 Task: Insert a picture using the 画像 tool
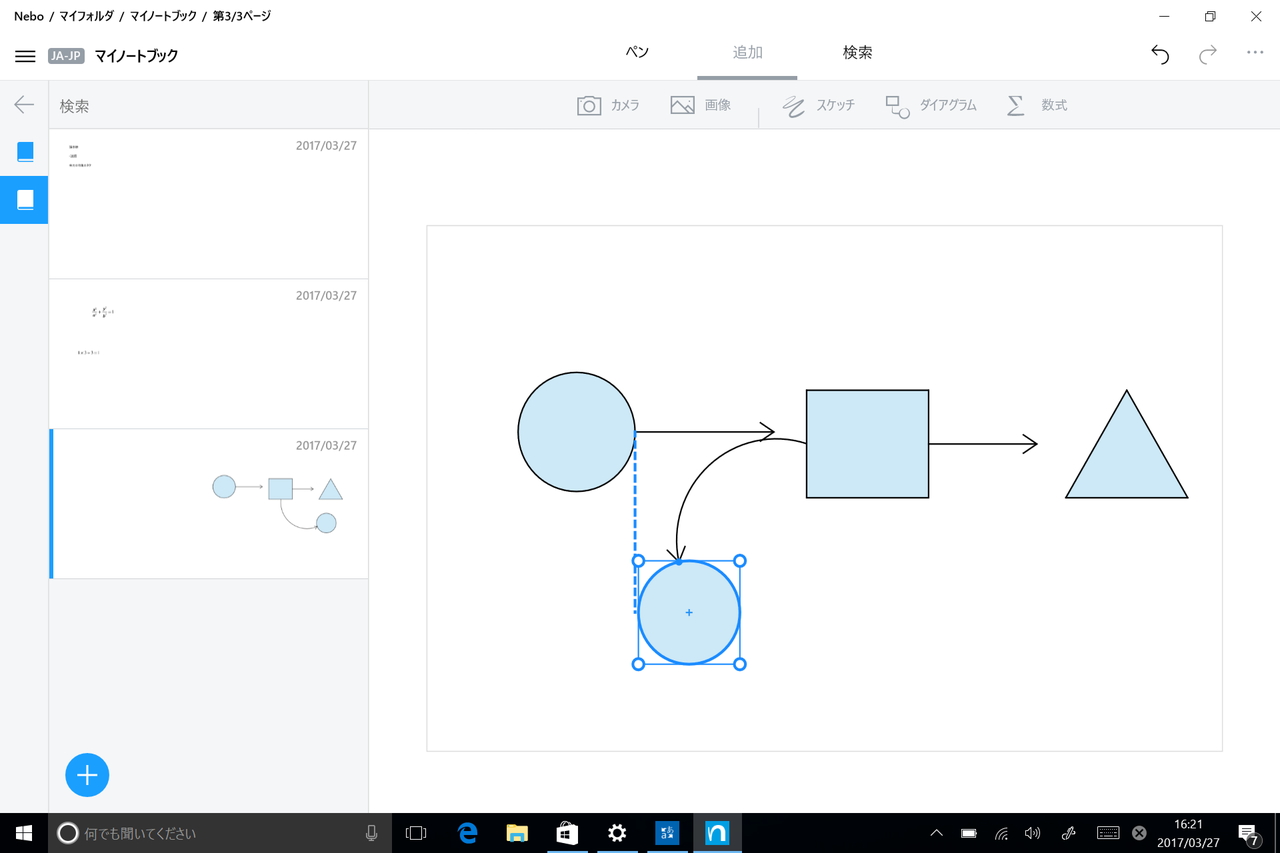click(702, 104)
